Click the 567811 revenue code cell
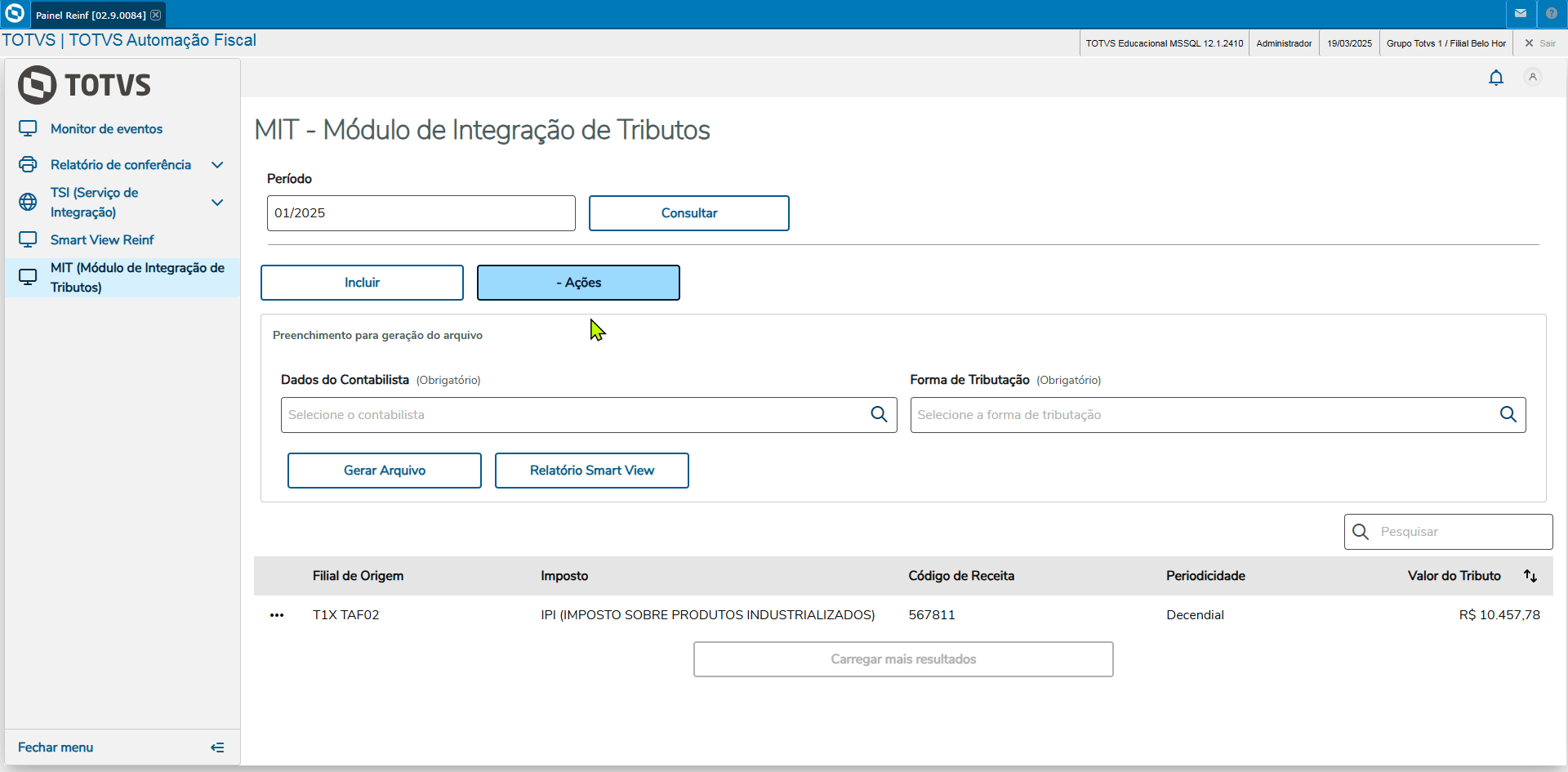 (932, 615)
